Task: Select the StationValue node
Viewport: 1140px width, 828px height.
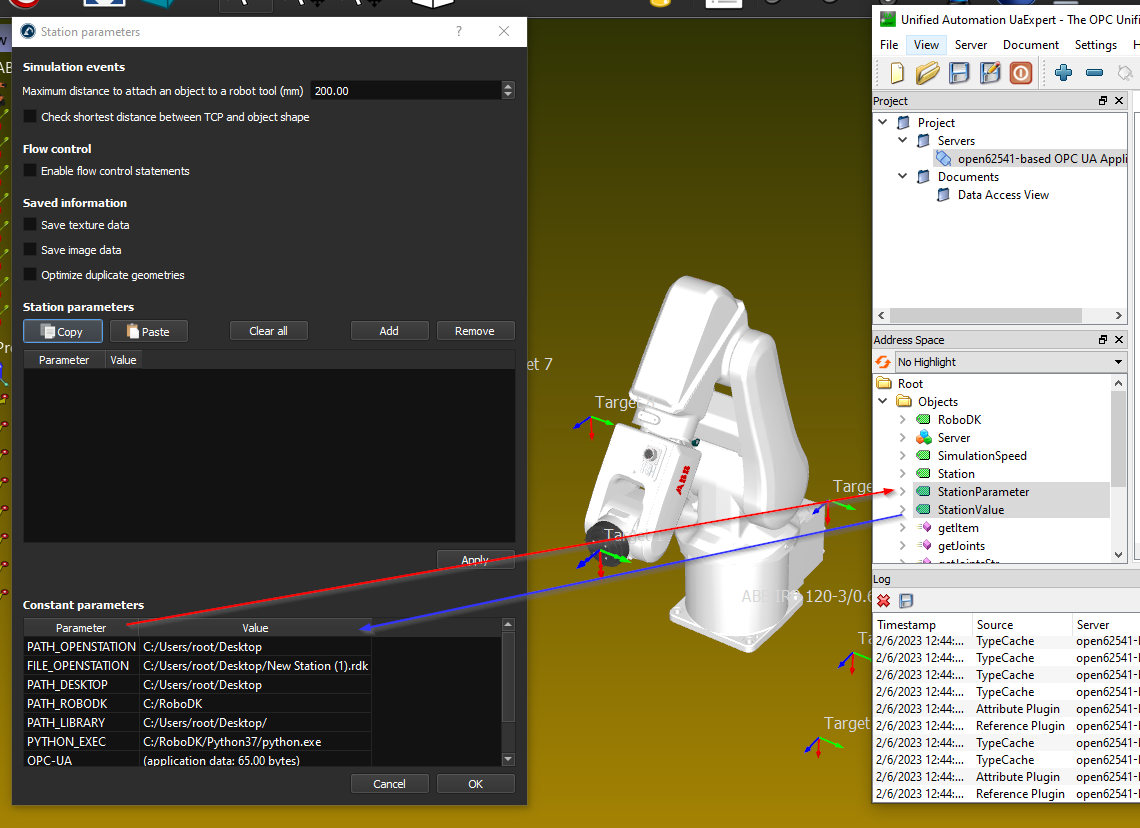Action: pyautogui.click(x=971, y=510)
